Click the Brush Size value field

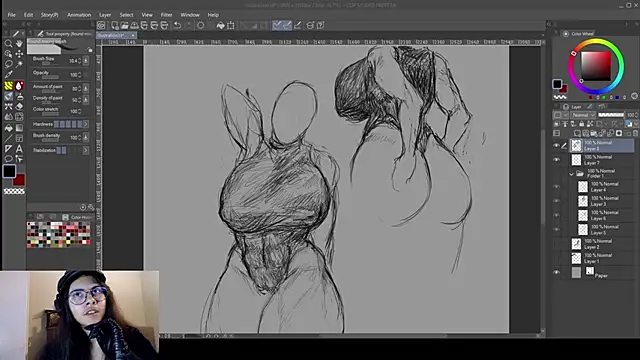[72, 61]
